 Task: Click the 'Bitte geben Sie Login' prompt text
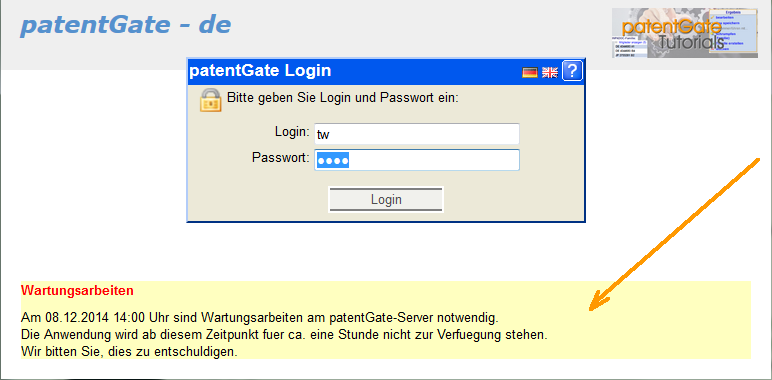coord(343,97)
